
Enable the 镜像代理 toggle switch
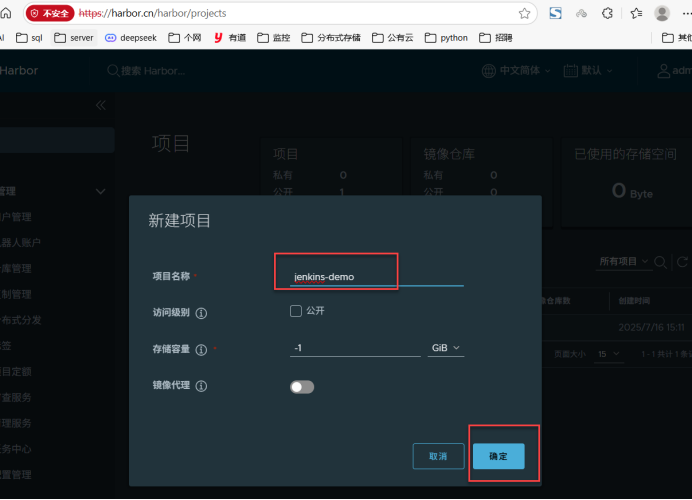pyautogui.click(x=301, y=386)
